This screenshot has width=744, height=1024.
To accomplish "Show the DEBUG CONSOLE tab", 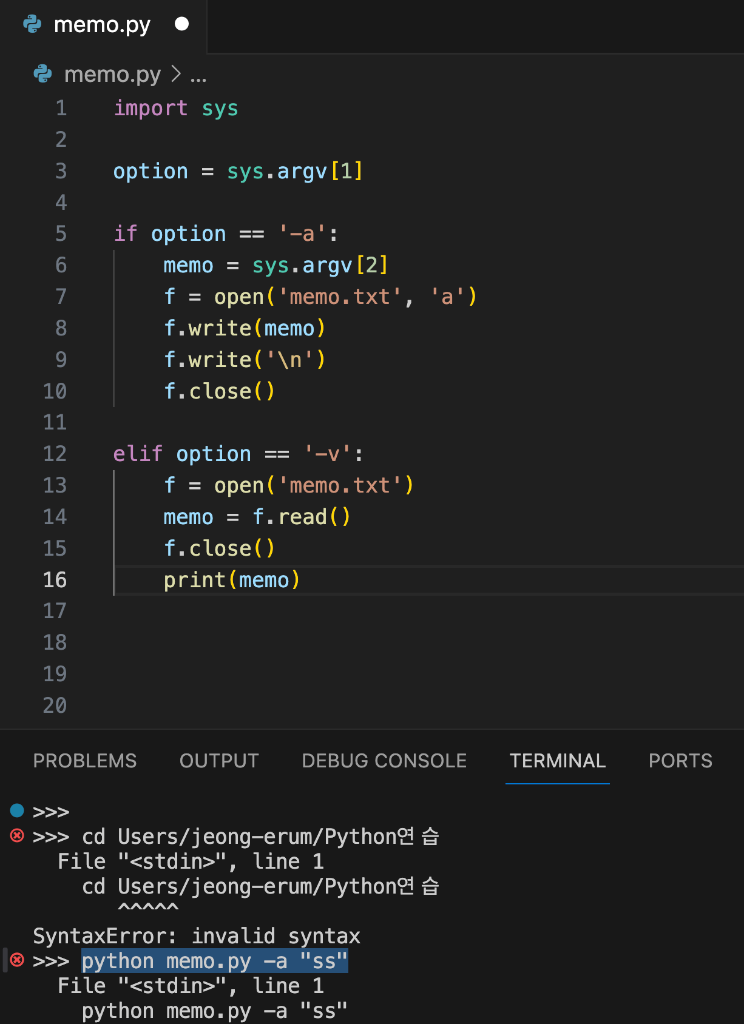I will click(384, 761).
